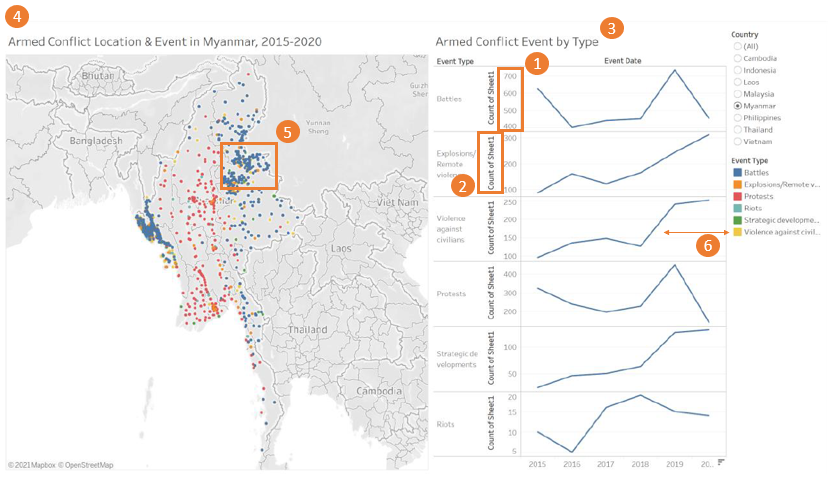Image resolution: width=834 pixels, height=479 pixels.
Task: Select the Vietnam radio button
Action: [x=738, y=141]
